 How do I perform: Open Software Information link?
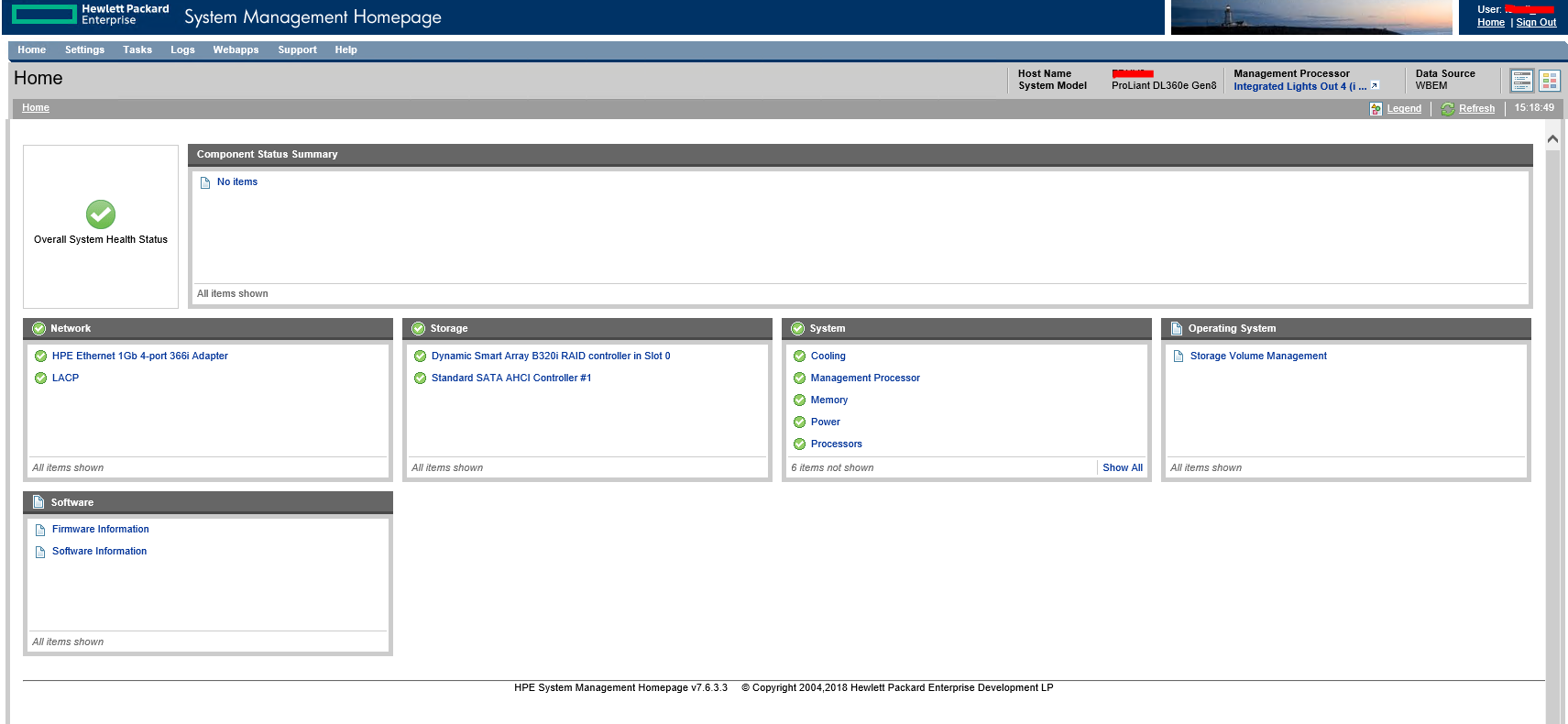[100, 552]
